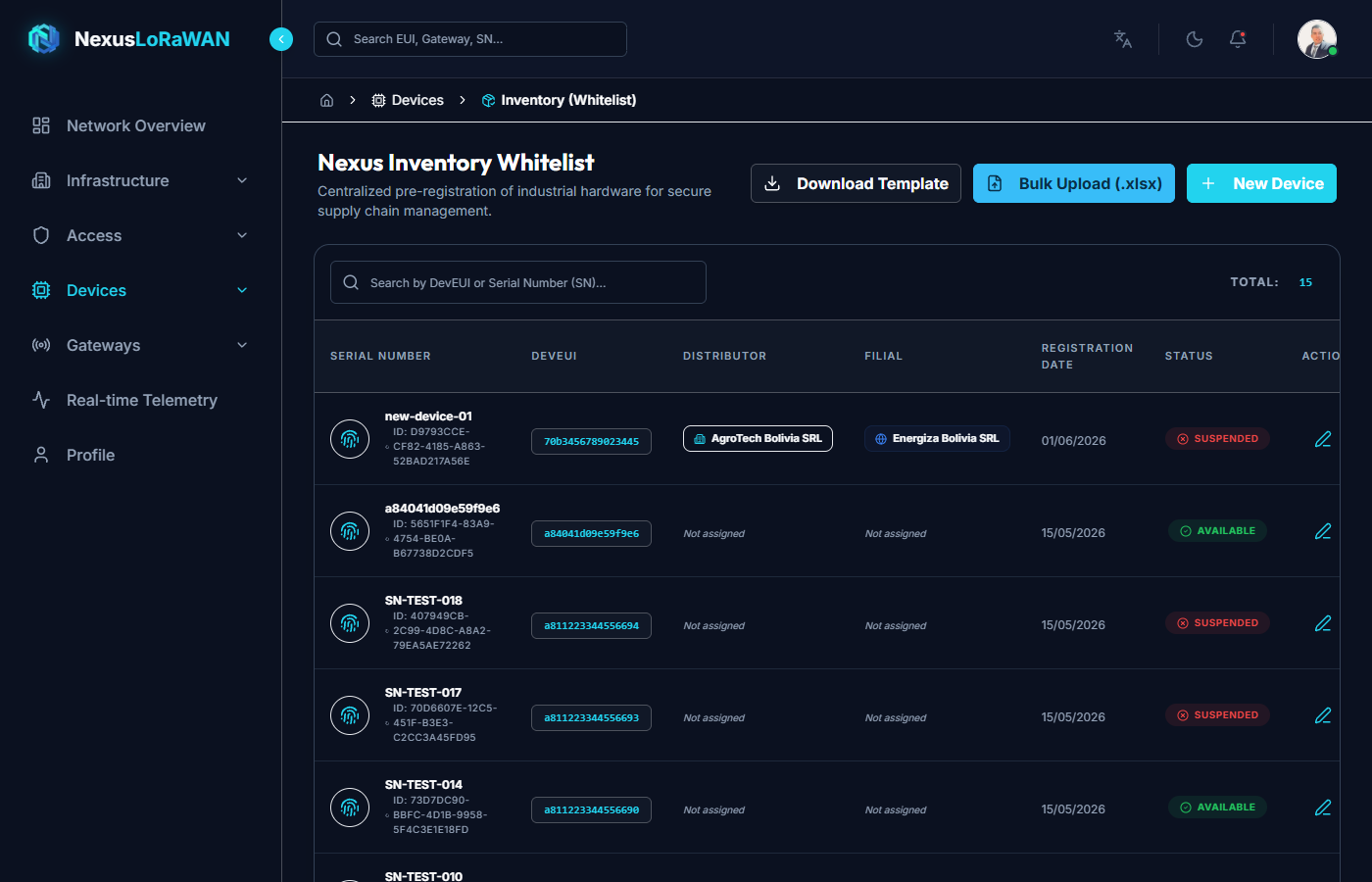Click DevEUI badge 70b3456789023445
Screen dimensions: 1372x882
tap(591, 441)
